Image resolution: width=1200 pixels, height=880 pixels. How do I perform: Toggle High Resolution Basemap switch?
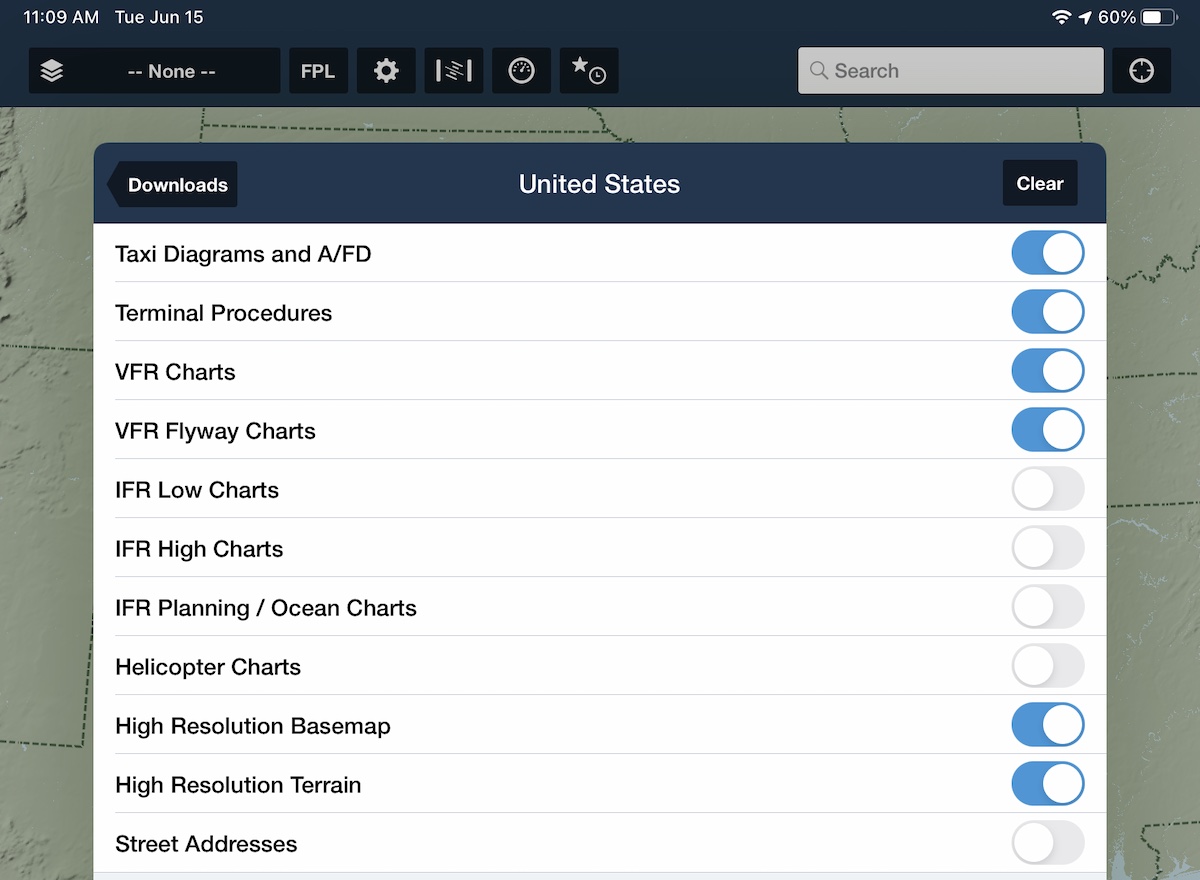[1048, 725]
